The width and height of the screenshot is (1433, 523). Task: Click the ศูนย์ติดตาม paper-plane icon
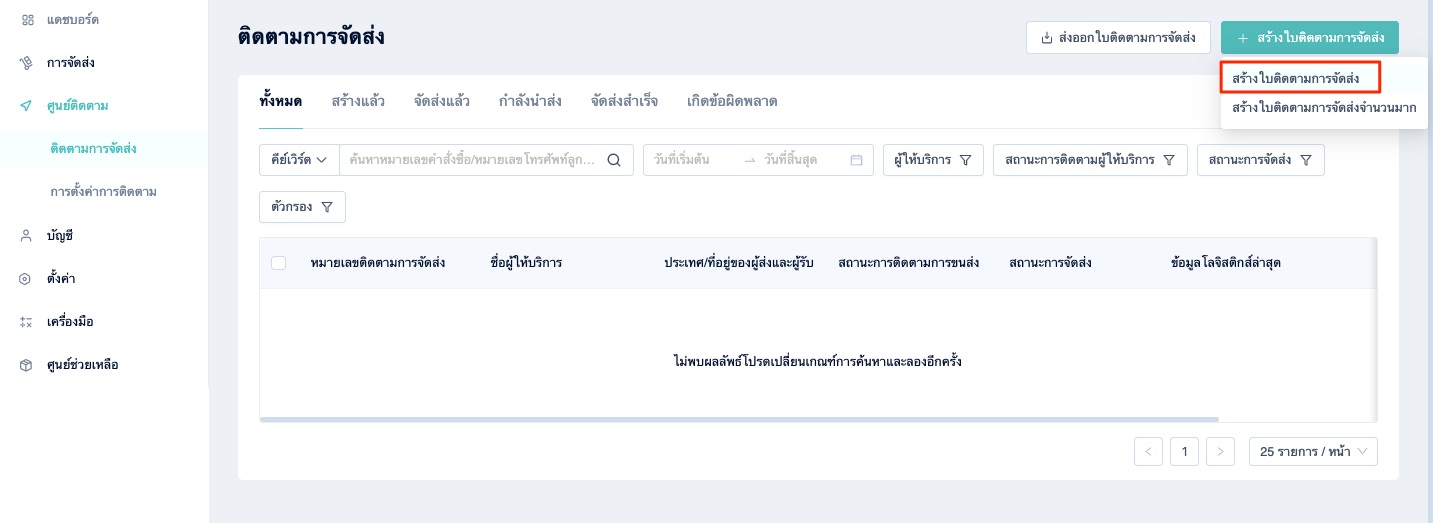pos(27,106)
